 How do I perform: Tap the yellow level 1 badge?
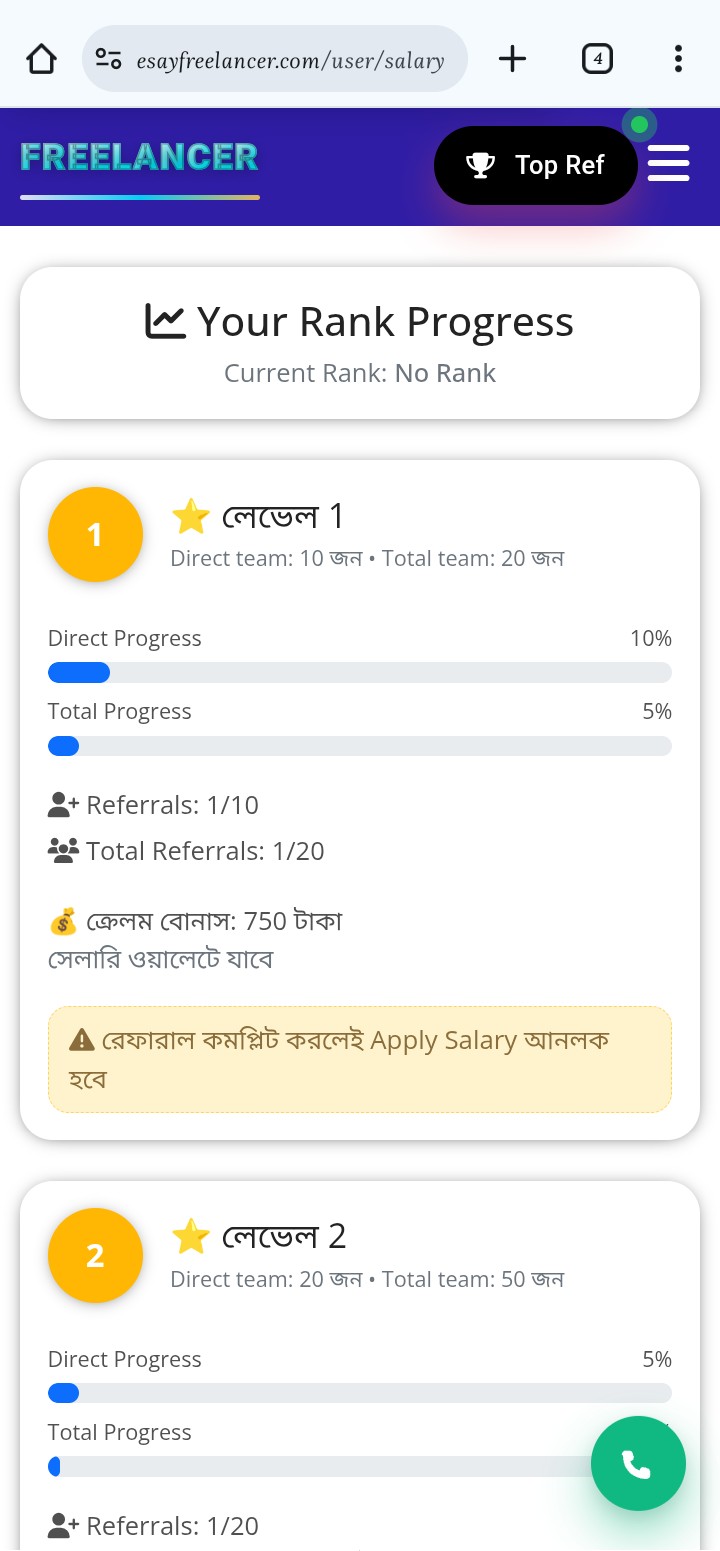pyautogui.click(x=95, y=535)
